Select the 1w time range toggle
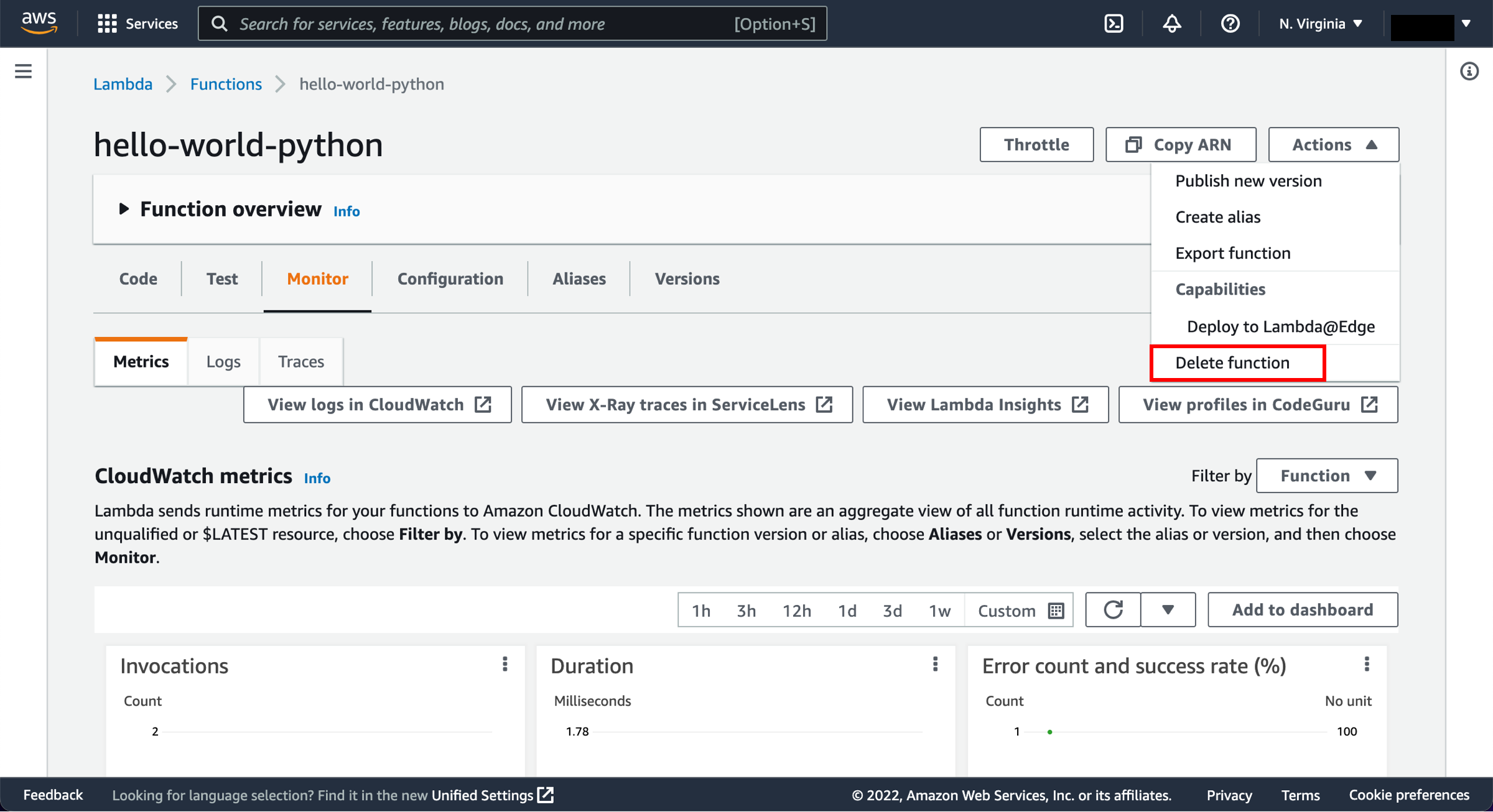This screenshot has height=812, width=1493. pos(937,609)
